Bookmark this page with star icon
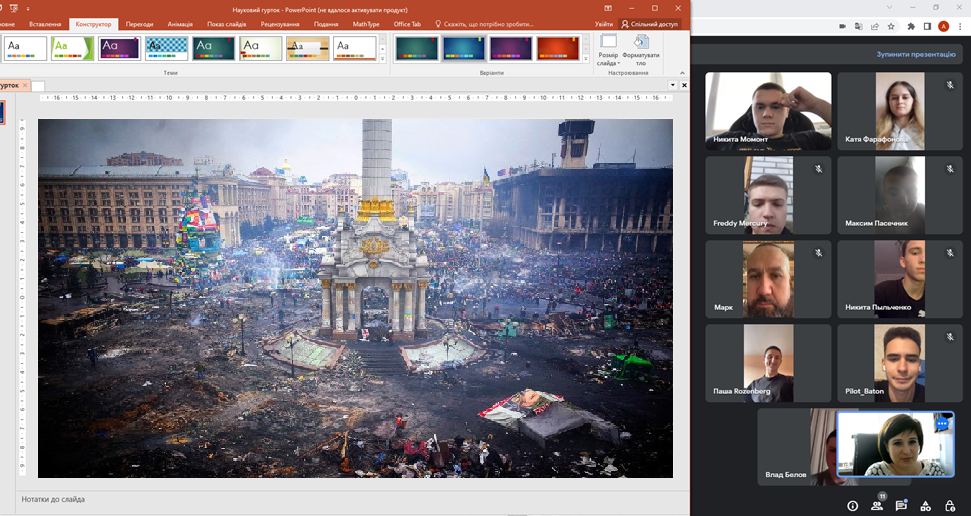The image size is (971, 516). (x=893, y=27)
